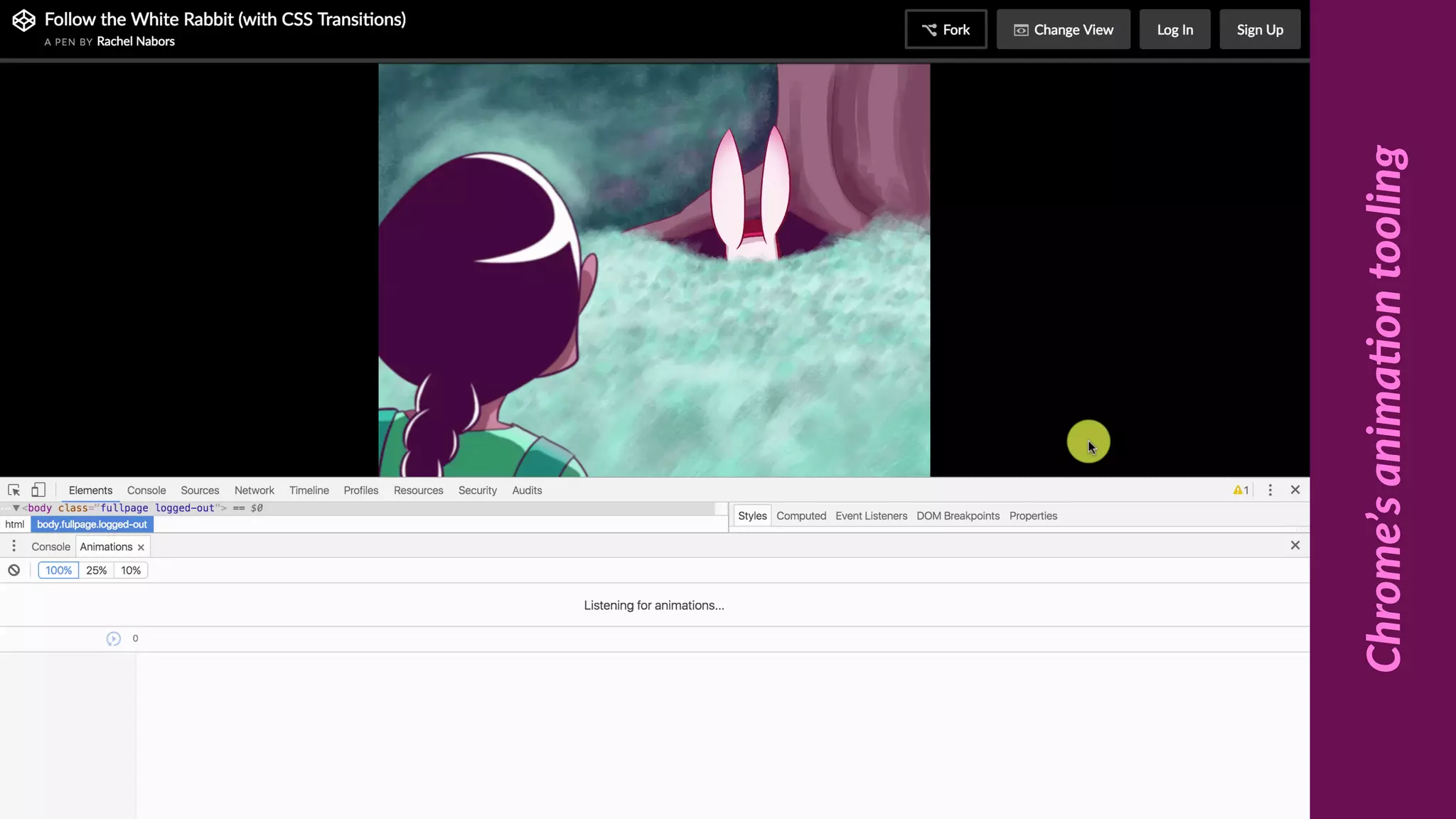Screen dimensions: 1456x819
Task: Click the Fork button
Action: click(x=946, y=29)
